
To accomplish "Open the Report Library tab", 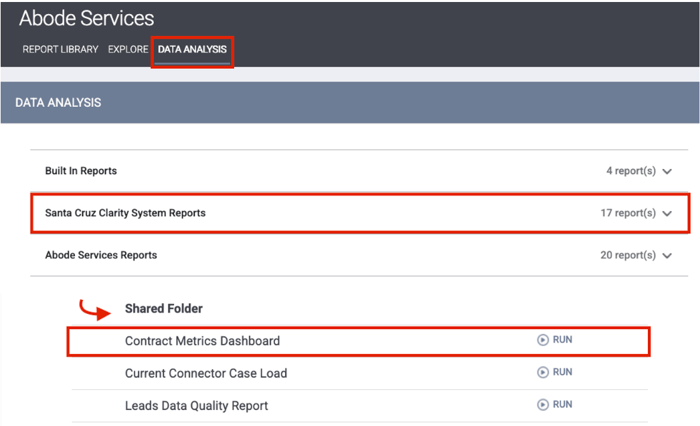I will [x=60, y=49].
